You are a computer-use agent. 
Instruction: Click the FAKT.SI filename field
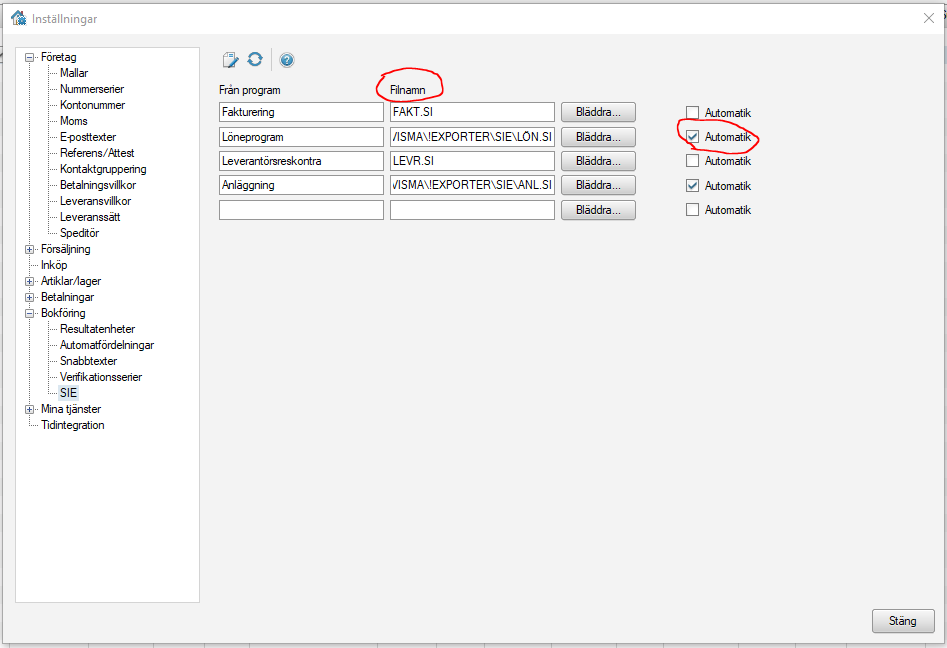pyautogui.click(x=472, y=112)
